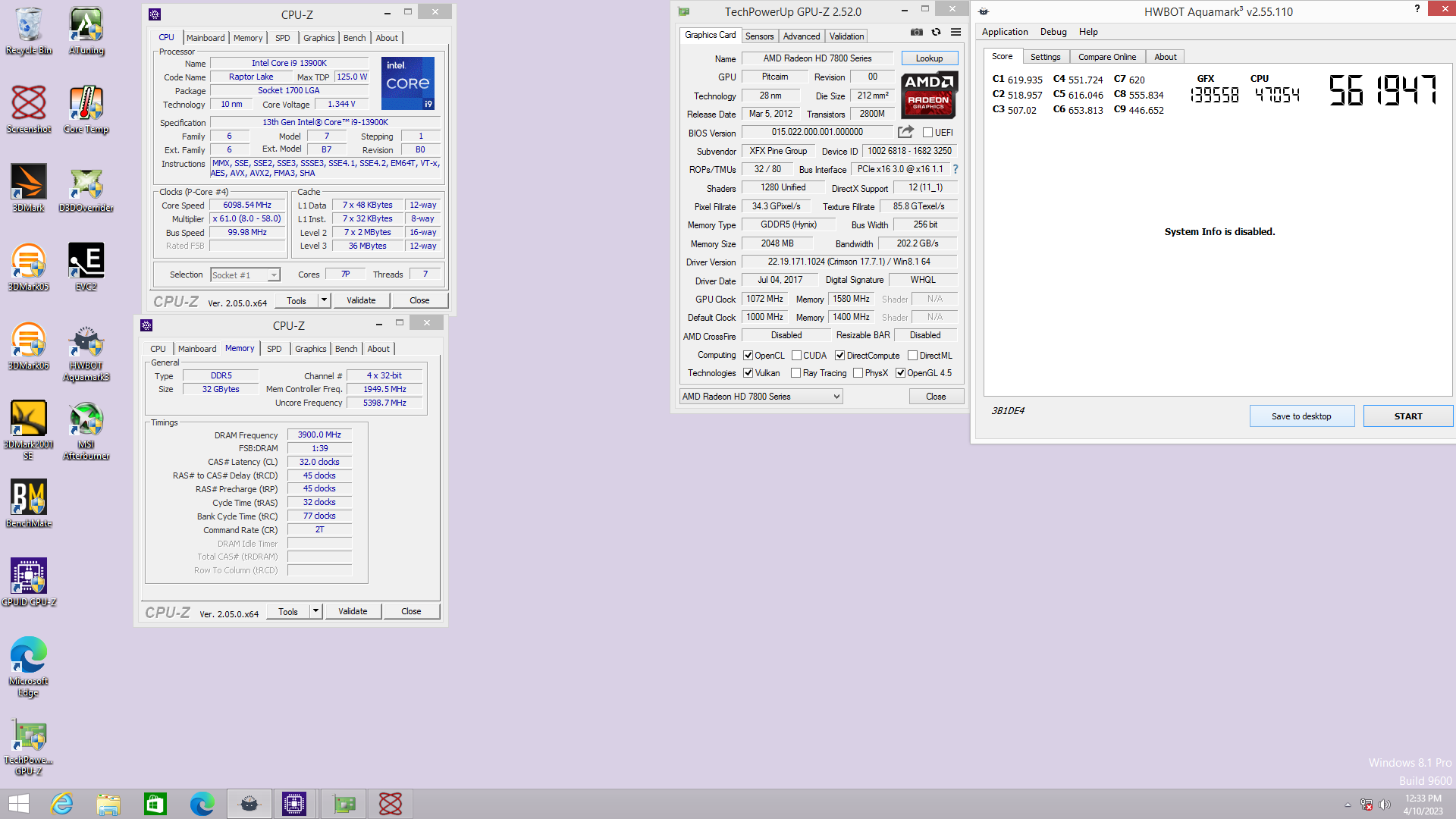
Task: Open the Recycle Bin desktop icon
Action: coord(29,31)
